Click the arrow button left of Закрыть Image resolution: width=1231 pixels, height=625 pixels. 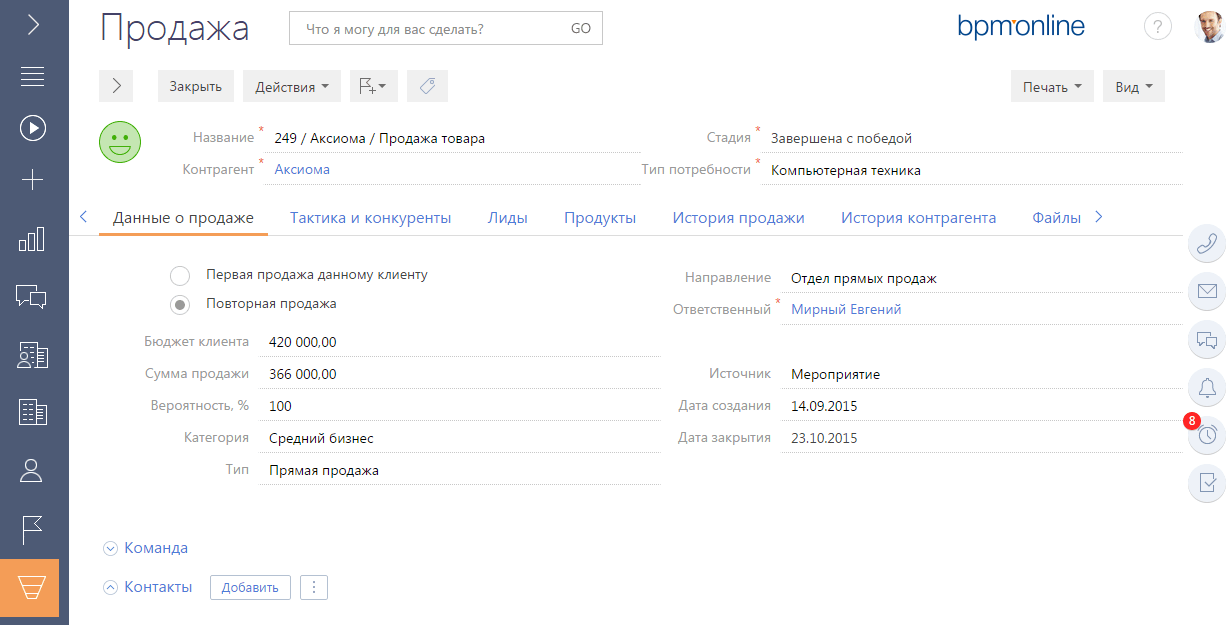click(116, 86)
